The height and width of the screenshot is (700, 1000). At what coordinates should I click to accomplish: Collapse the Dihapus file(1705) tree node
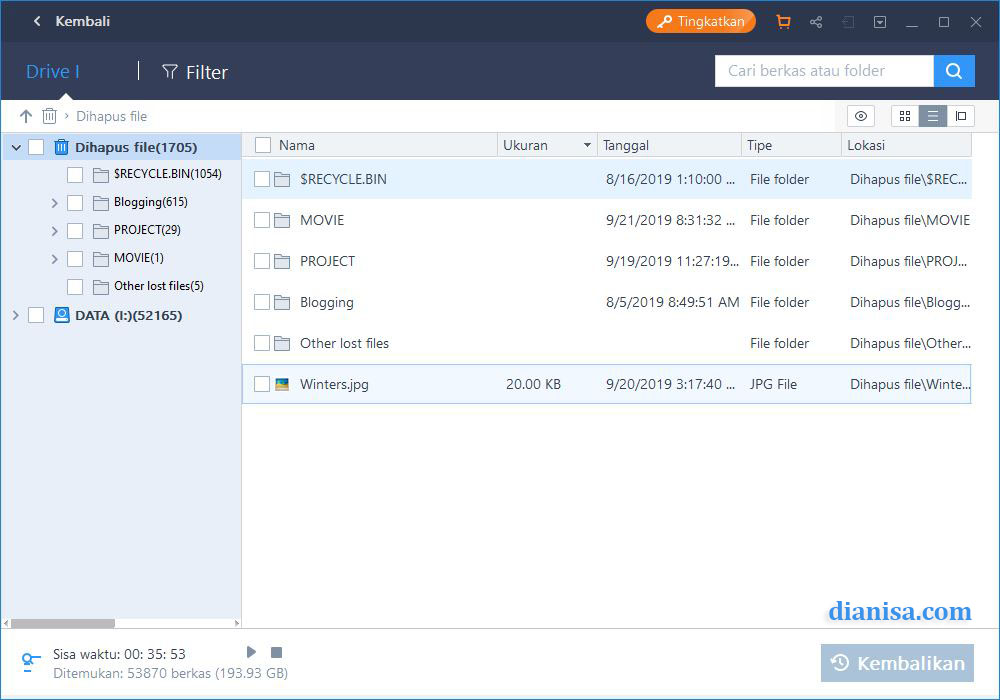pyautogui.click(x=15, y=148)
